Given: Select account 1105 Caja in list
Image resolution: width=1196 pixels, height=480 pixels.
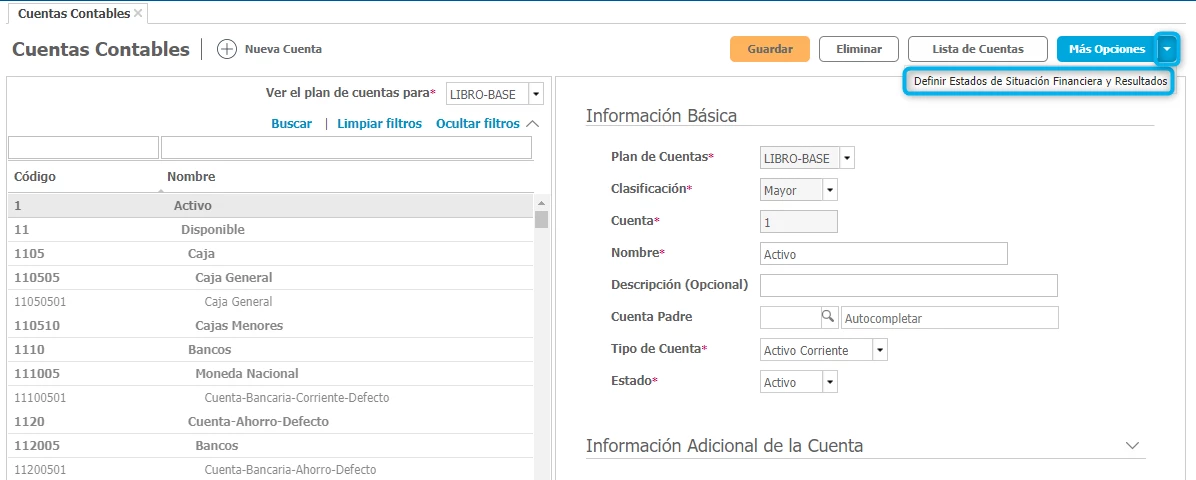Looking at the screenshot, I should (x=200, y=253).
